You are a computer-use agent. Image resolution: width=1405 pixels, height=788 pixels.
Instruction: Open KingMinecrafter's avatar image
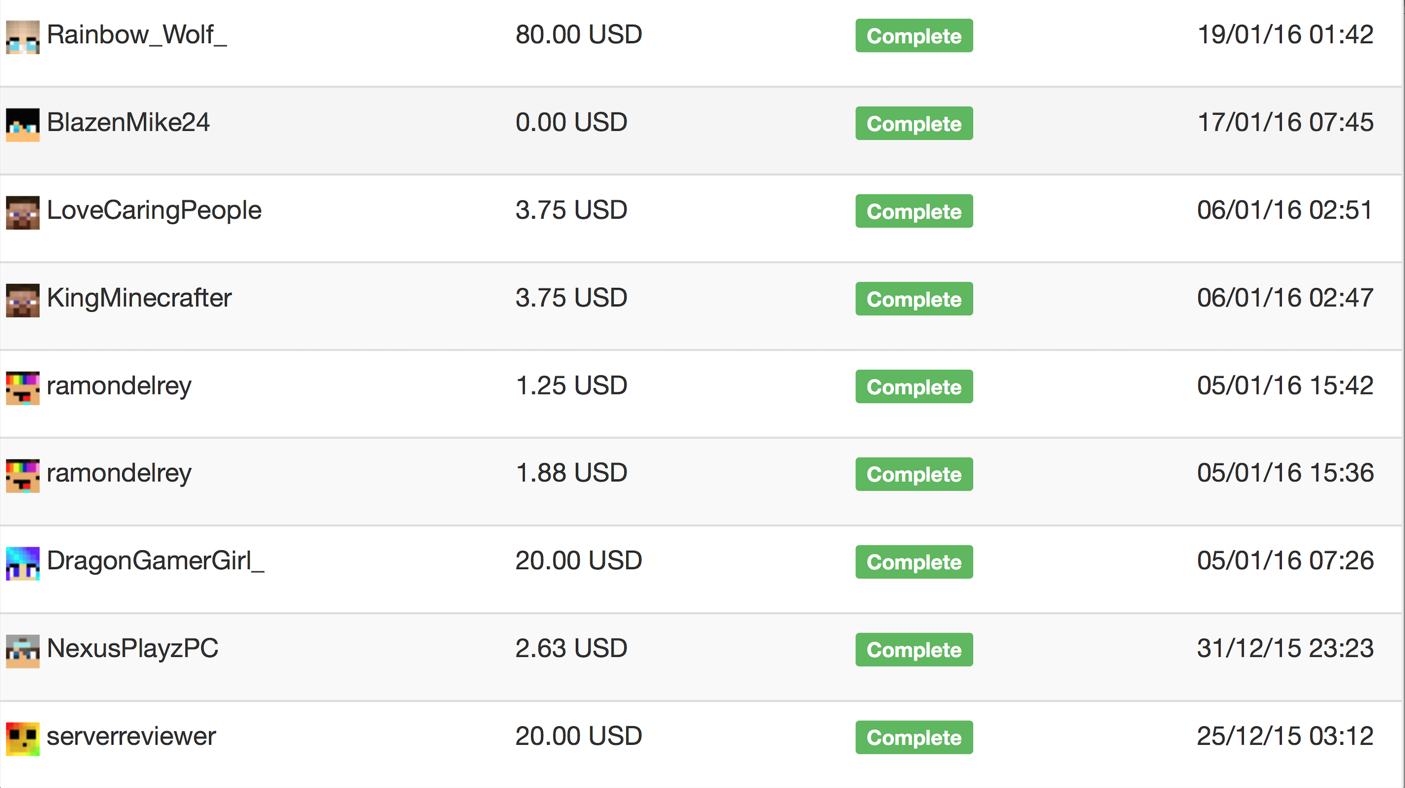pos(22,299)
